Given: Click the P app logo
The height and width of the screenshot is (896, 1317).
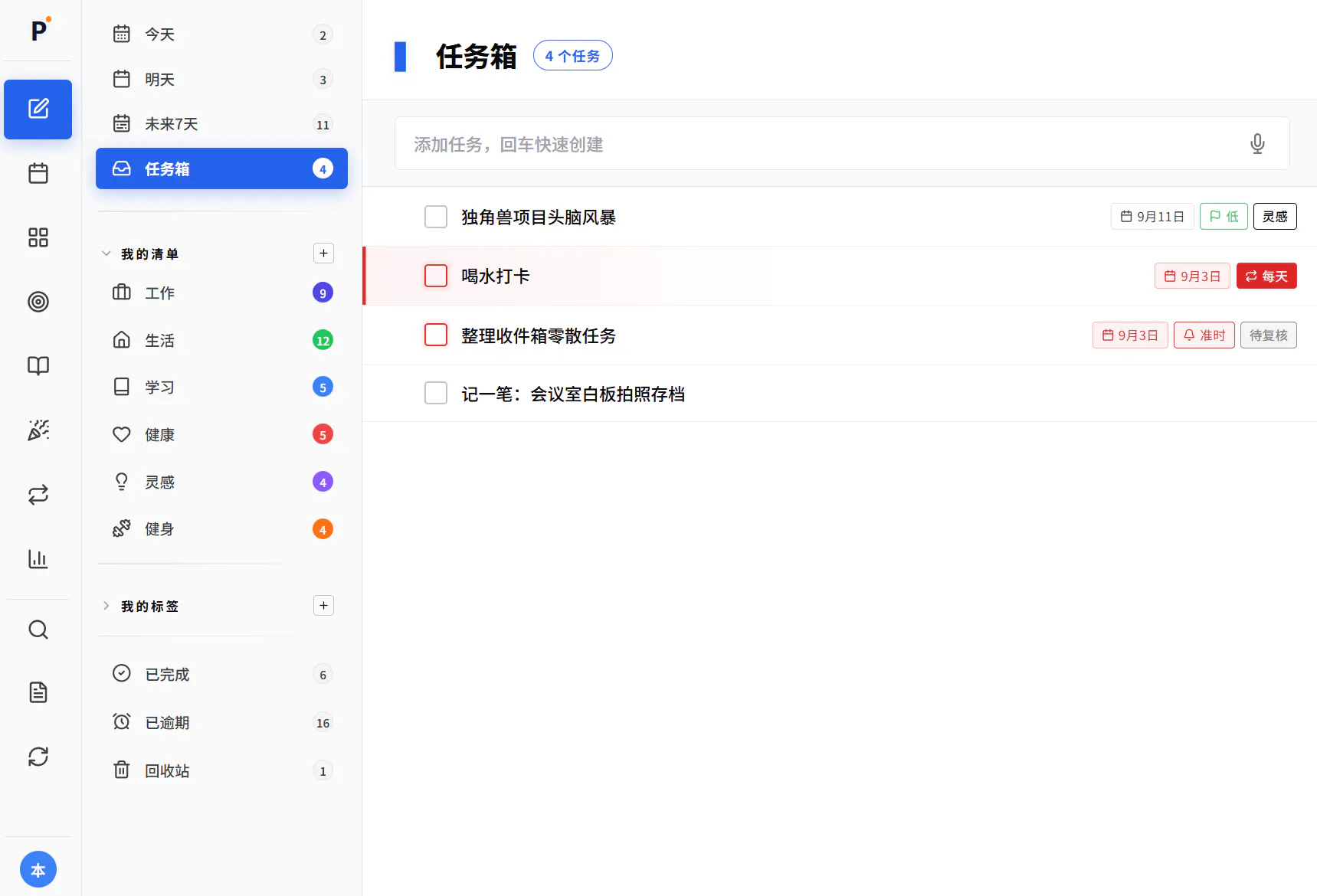Looking at the screenshot, I should point(39,30).
